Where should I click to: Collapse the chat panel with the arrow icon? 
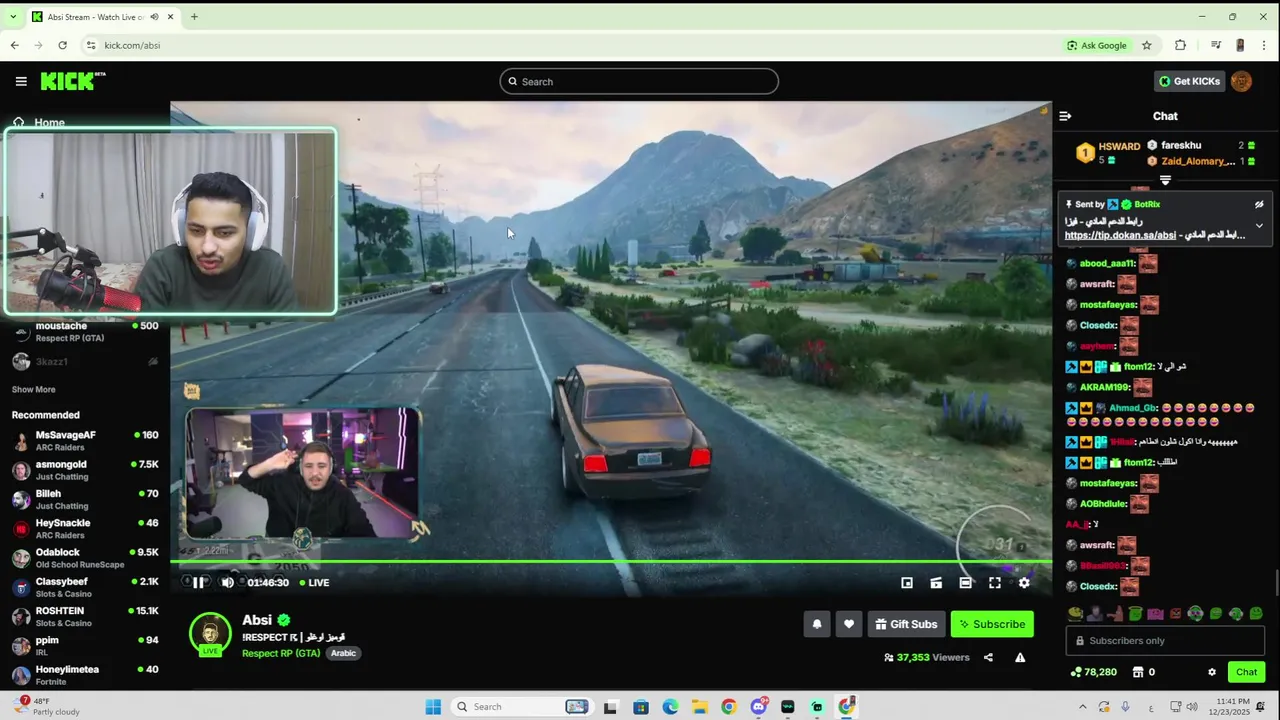click(1065, 116)
